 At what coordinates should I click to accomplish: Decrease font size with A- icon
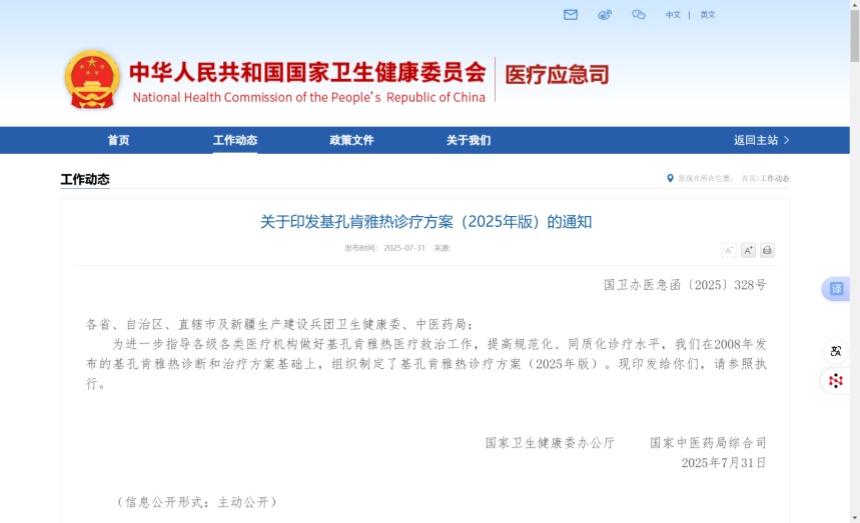point(729,250)
